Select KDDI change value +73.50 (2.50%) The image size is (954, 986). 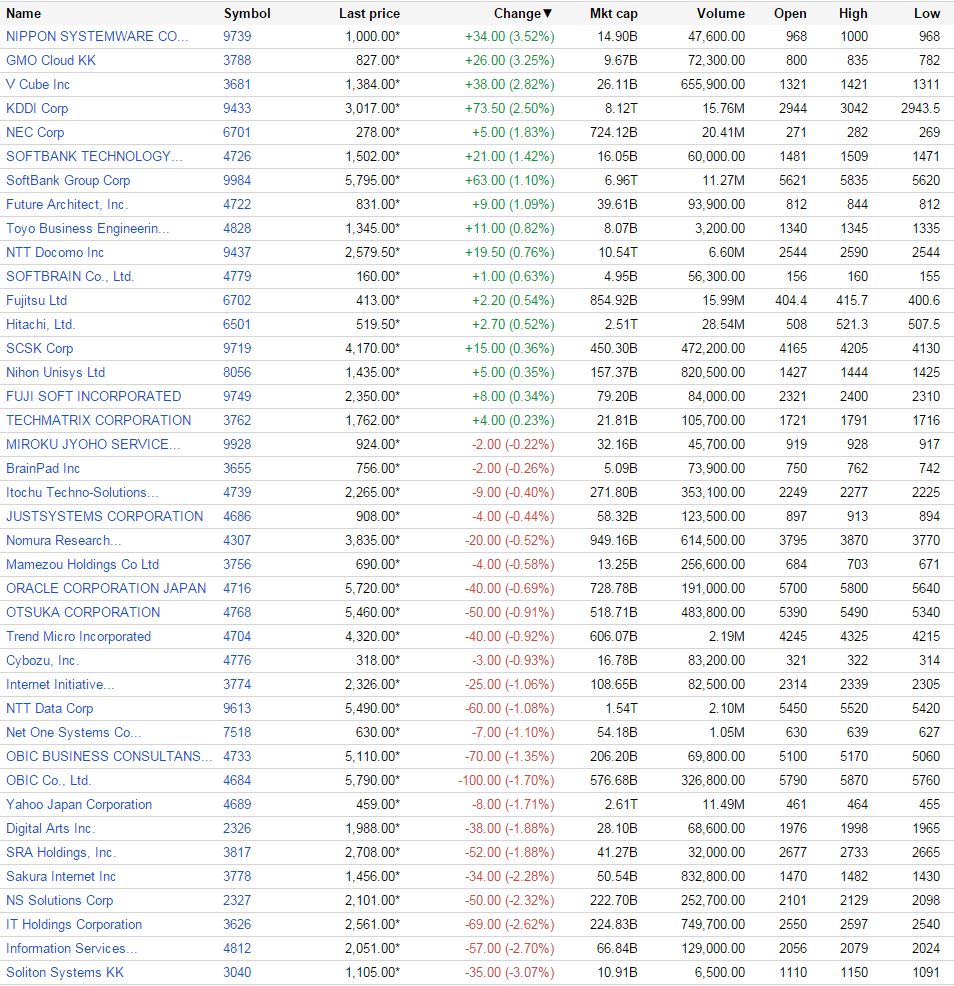tap(509, 108)
